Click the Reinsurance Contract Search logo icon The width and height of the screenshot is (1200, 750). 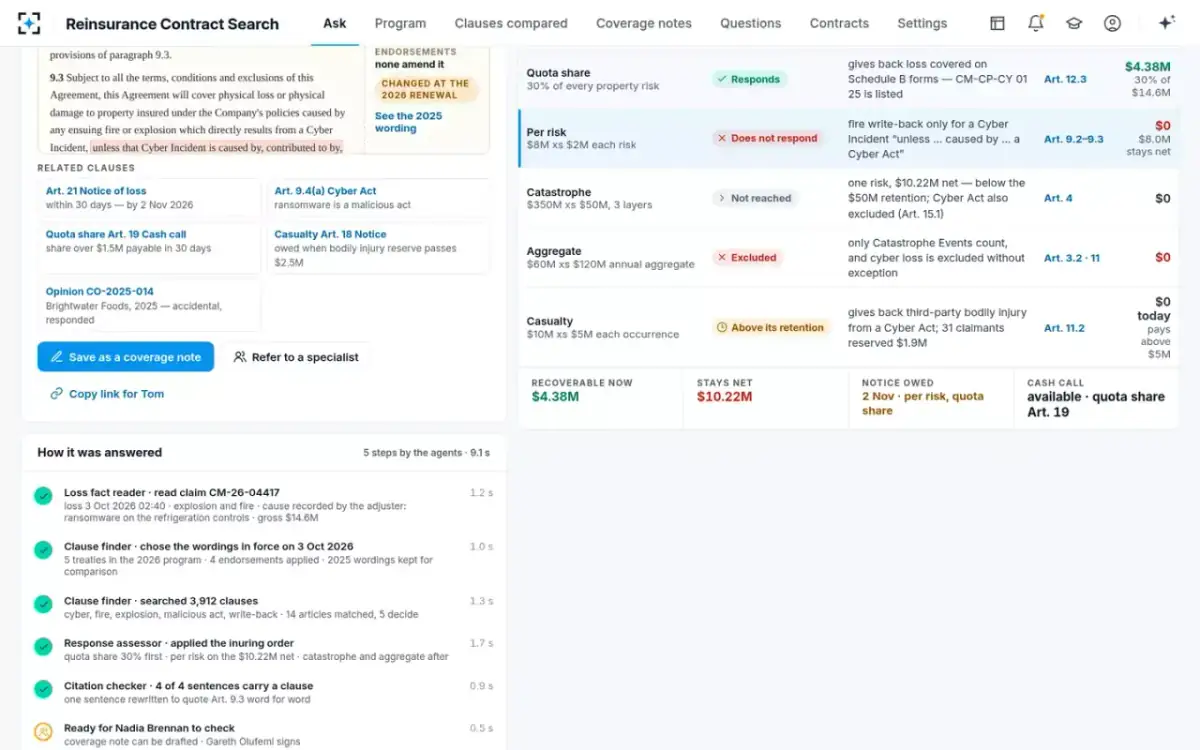[29, 23]
